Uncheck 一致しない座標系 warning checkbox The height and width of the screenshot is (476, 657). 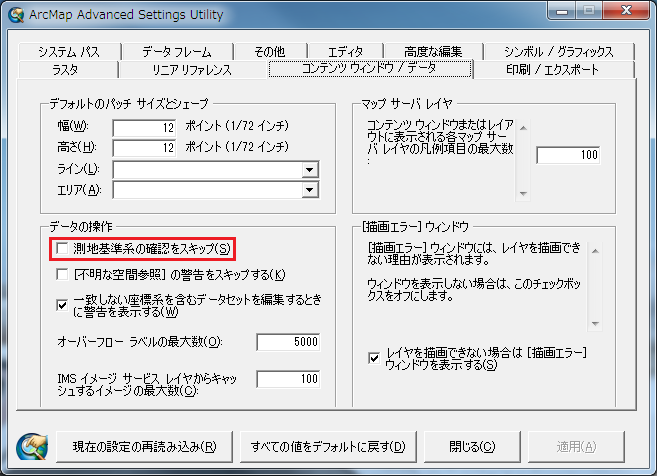62,305
